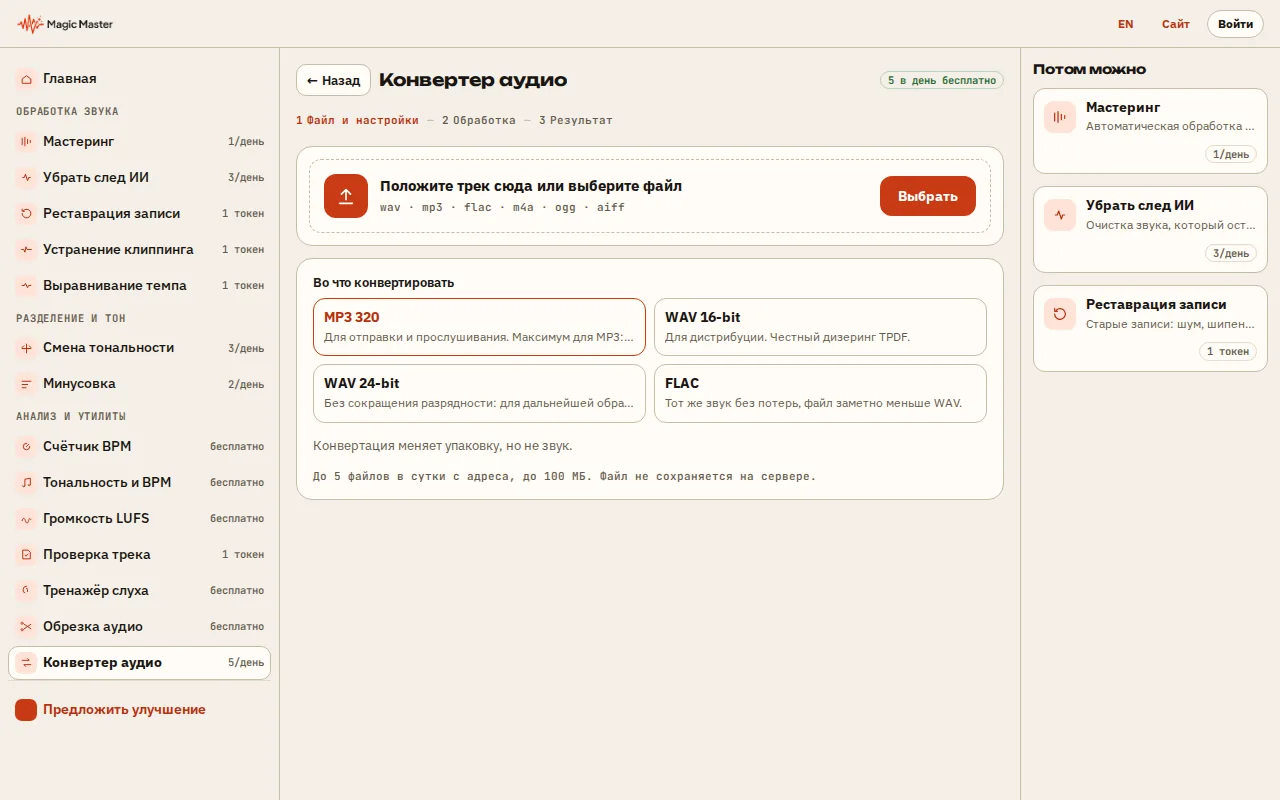Select the Обрезка аудио scissors icon
This screenshot has width=1280, height=800.
coord(26,627)
